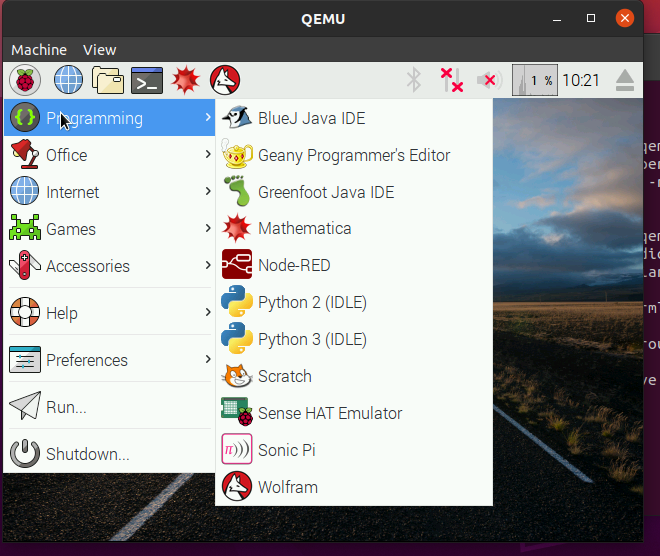Select the Sense HAT Emulator label
Screen dimensions: 660x556
(x=330, y=414)
